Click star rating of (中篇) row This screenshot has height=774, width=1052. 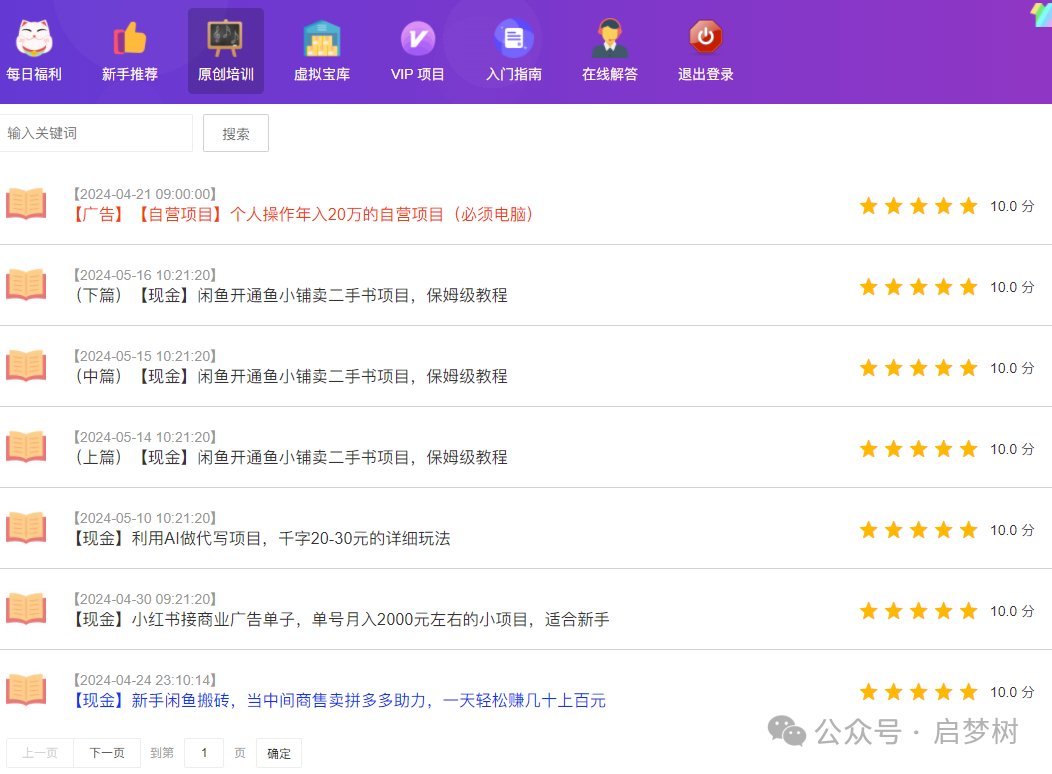[918, 368]
